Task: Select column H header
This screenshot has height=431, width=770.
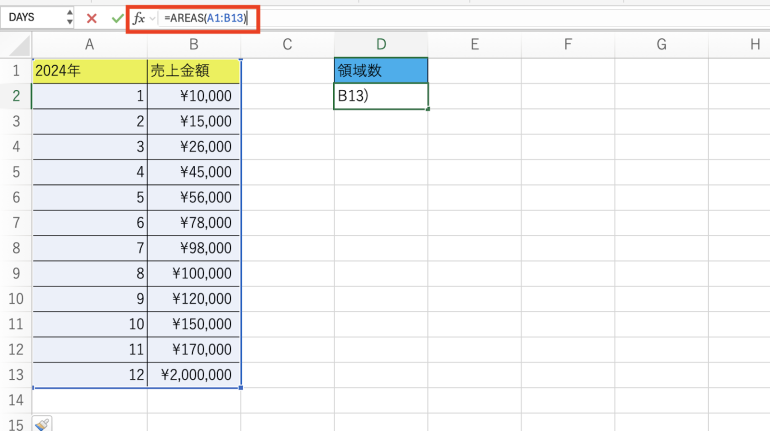Action: pyautogui.click(x=753, y=44)
